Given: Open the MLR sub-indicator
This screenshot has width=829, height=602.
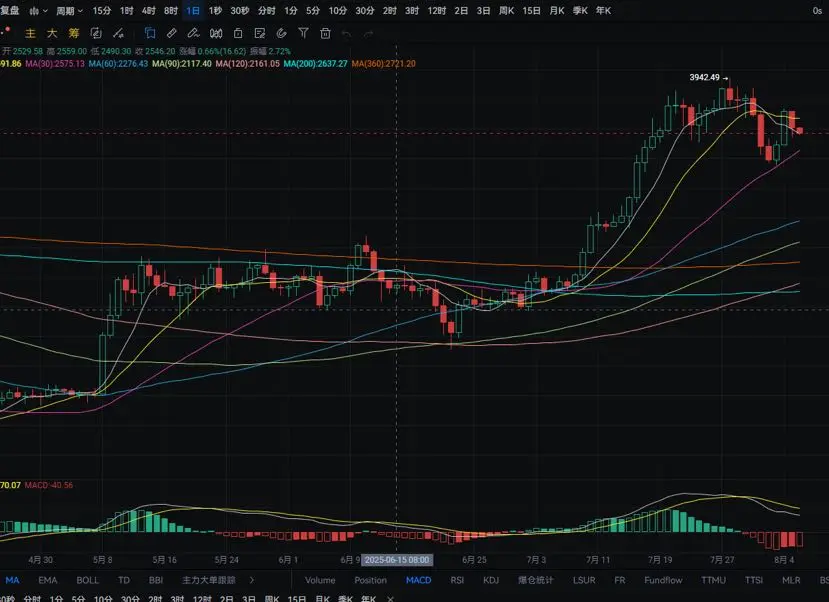Looking at the screenshot, I should [791, 580].
